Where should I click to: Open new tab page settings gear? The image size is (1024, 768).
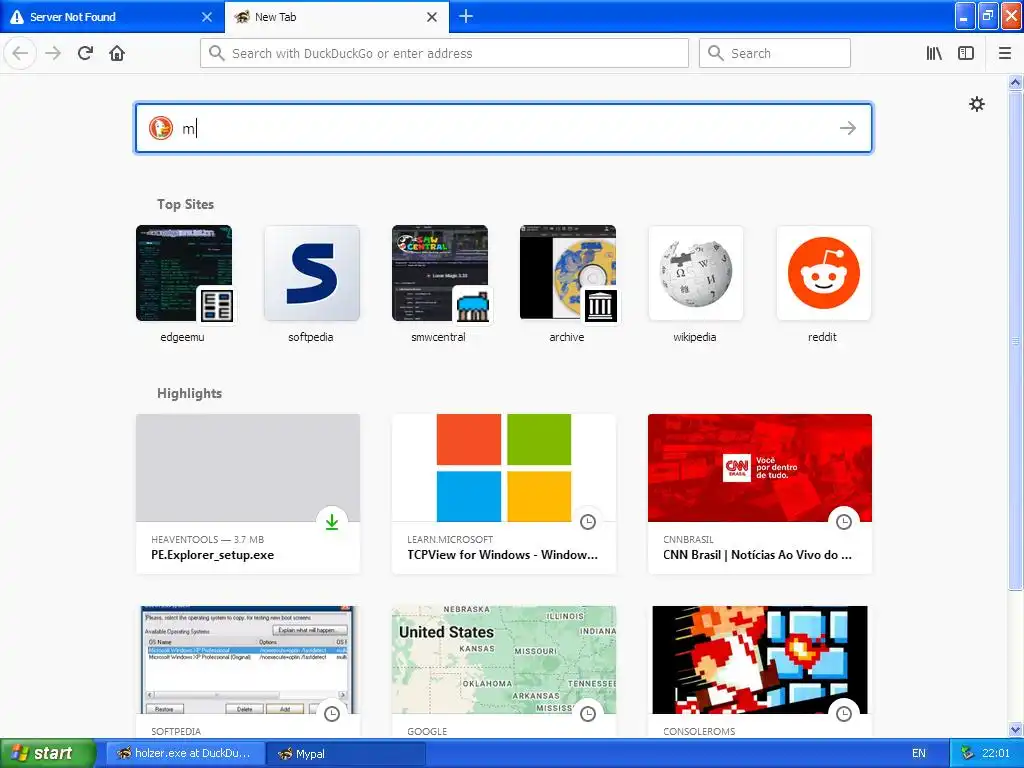[x=976, y=104]
